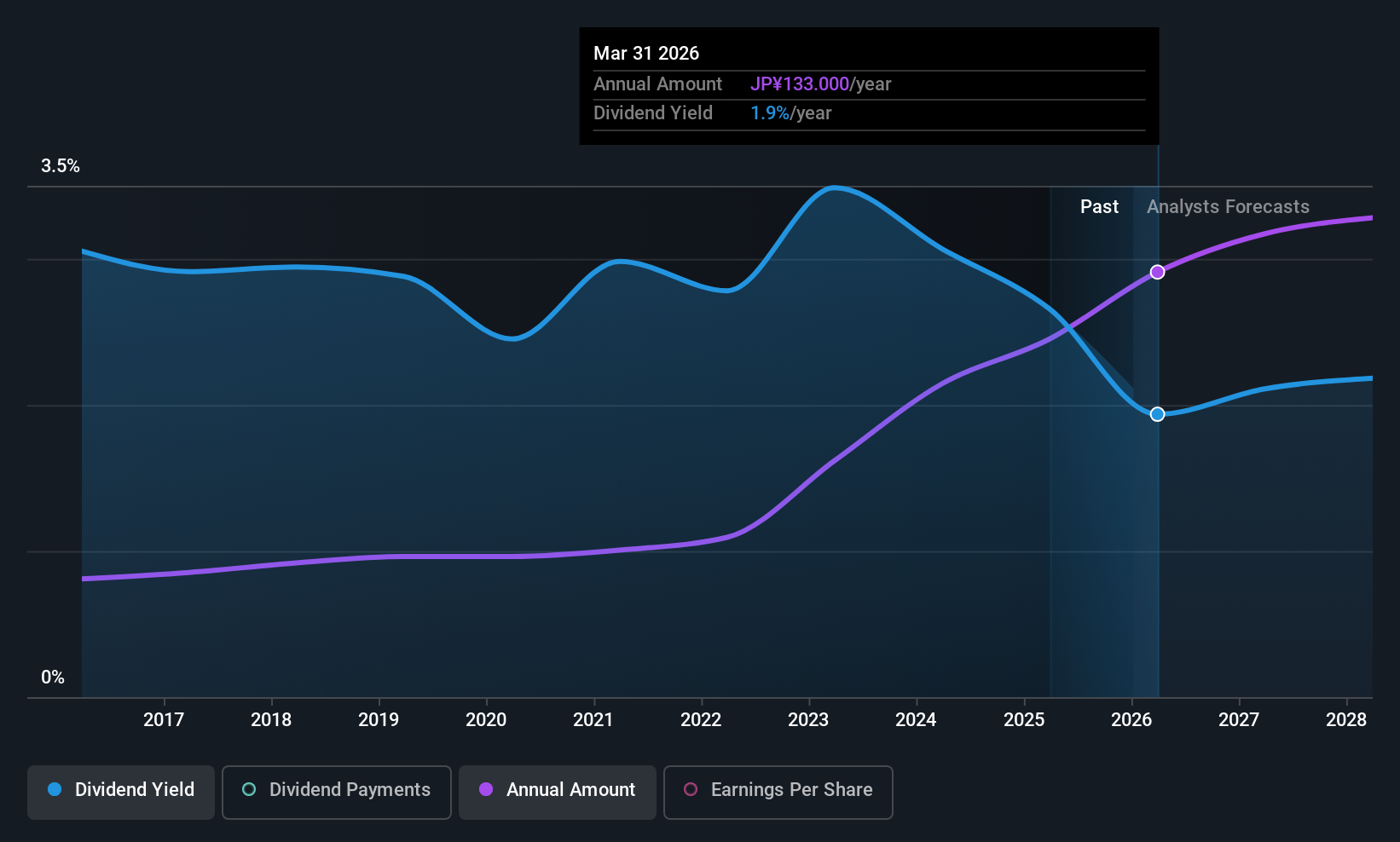Click the 2020 x-axis year label
The image size is (1400, 842).
coord(486,719)
